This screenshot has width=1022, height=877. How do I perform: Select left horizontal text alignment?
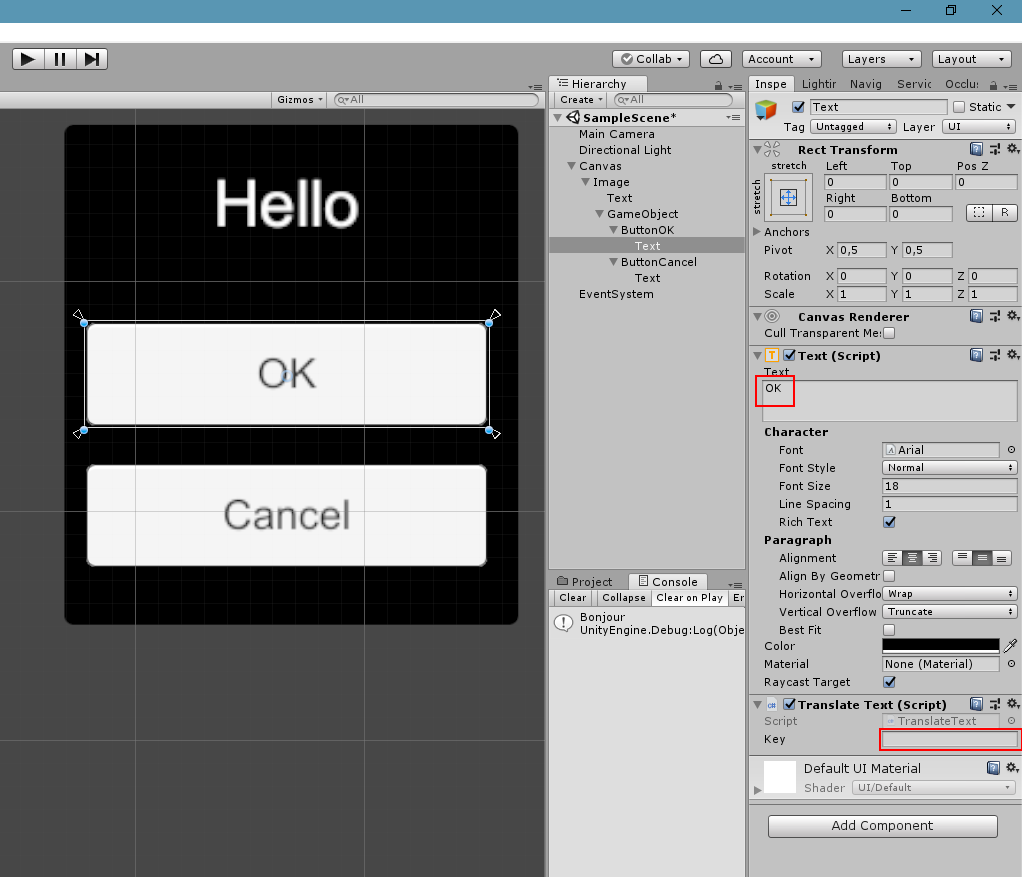pyautogui.click(x=892, y=558)
